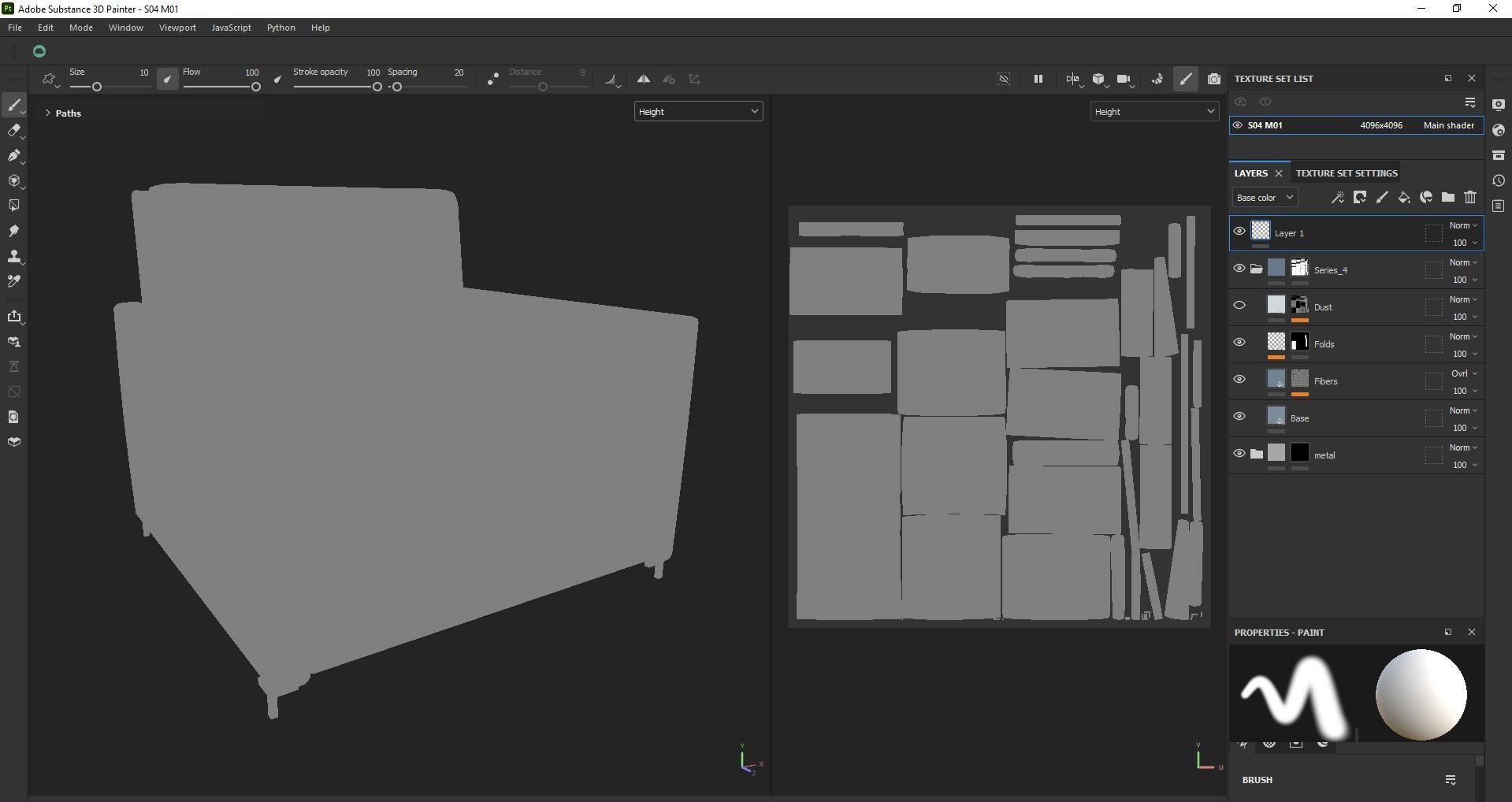Open the camera projection settings icon

click(1125, 79)
